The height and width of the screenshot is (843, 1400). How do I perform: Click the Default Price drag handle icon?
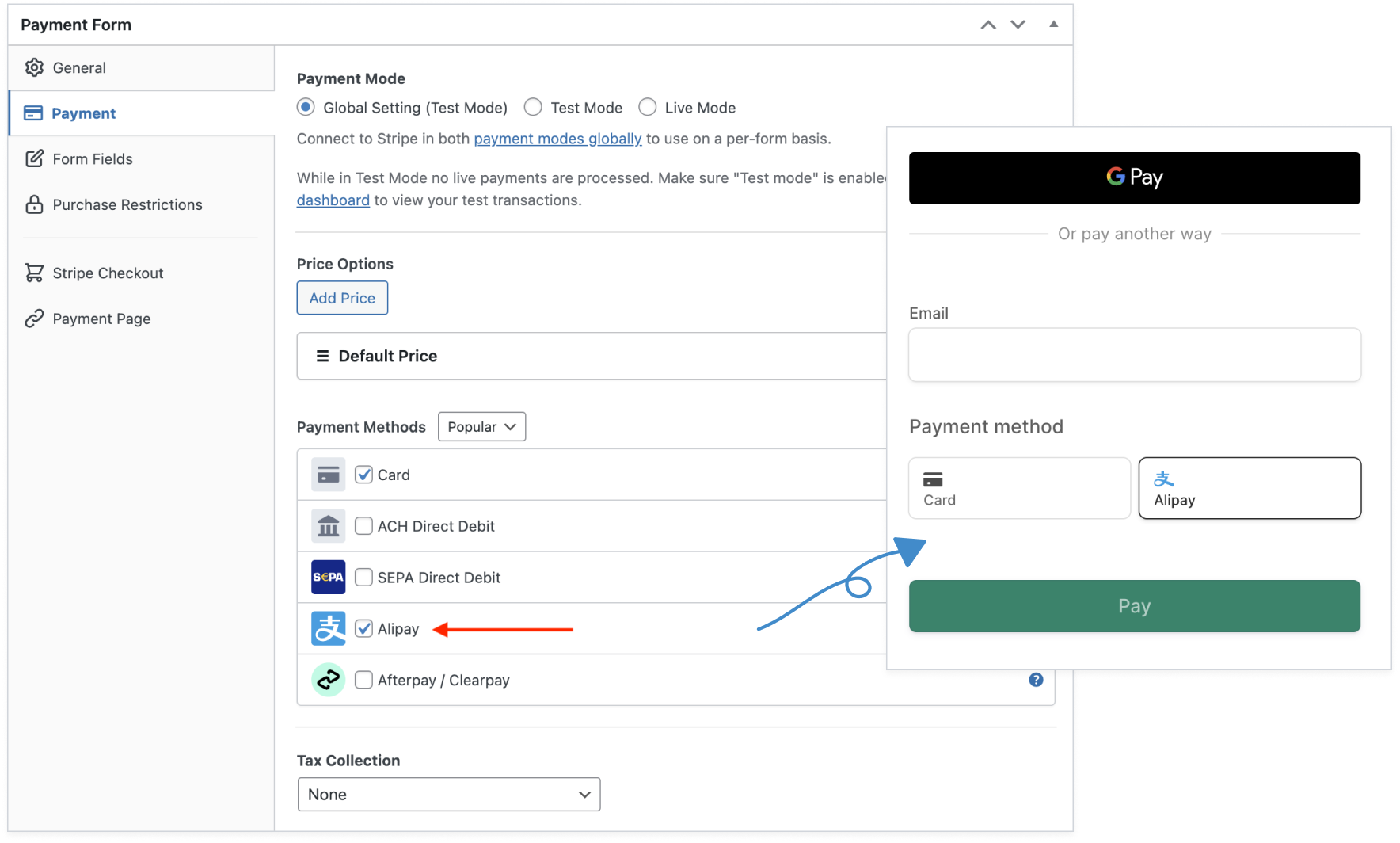tap(322, 357)
